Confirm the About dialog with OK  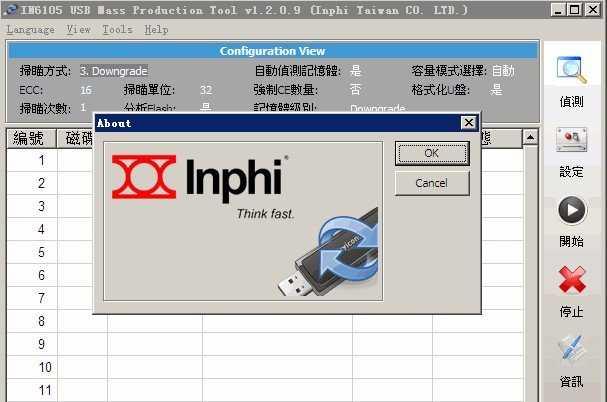coord(432,153)
